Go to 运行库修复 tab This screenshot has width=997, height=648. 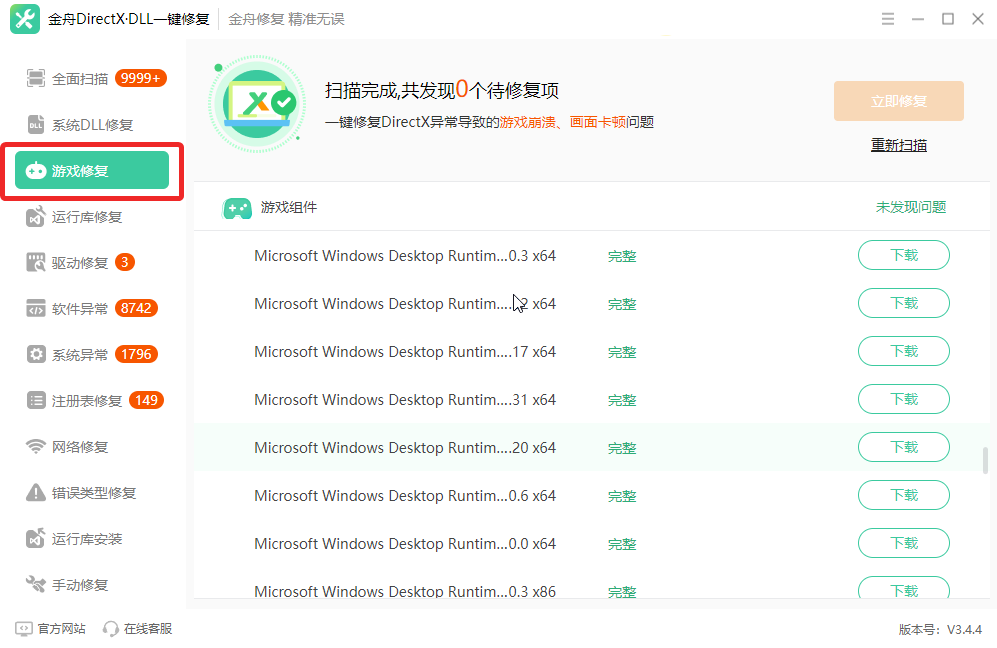(92, 217)
